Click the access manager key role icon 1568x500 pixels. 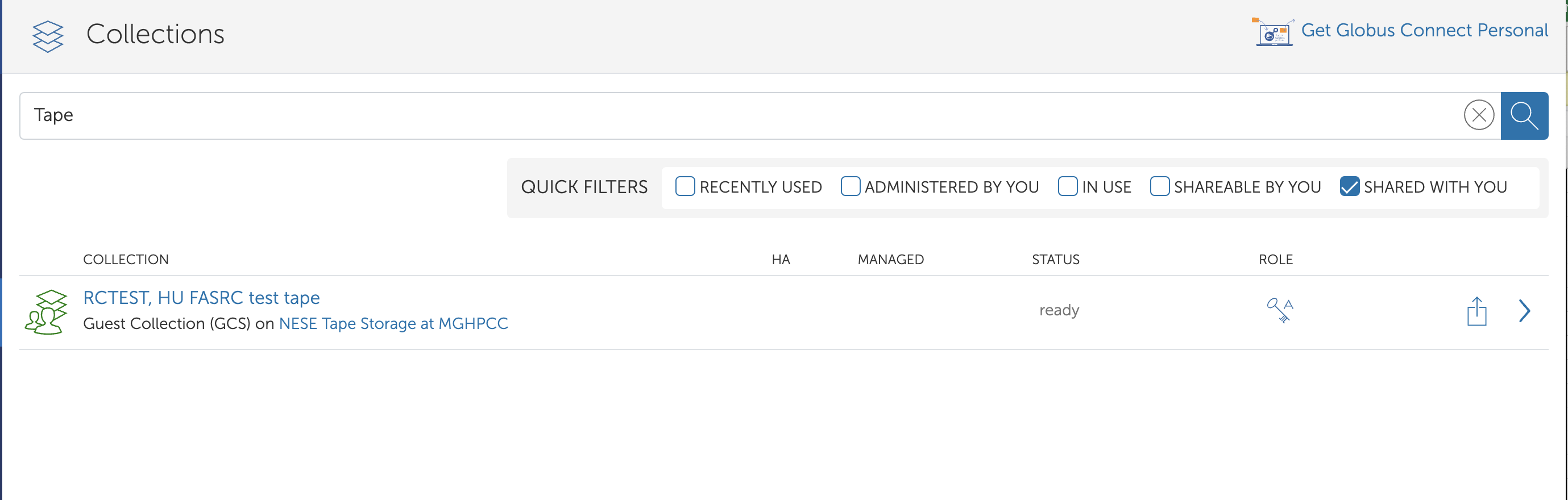click(x=1280, y=310)
